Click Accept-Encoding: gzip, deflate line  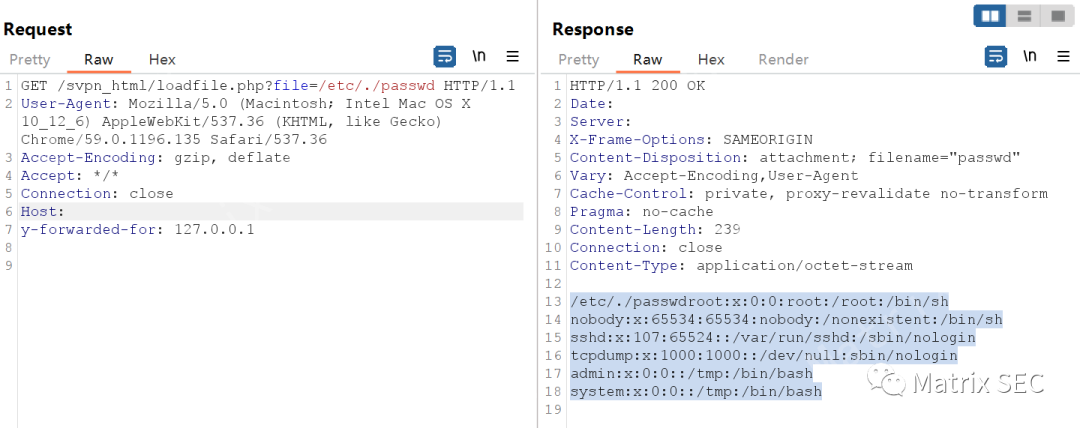tap(156, 158)
